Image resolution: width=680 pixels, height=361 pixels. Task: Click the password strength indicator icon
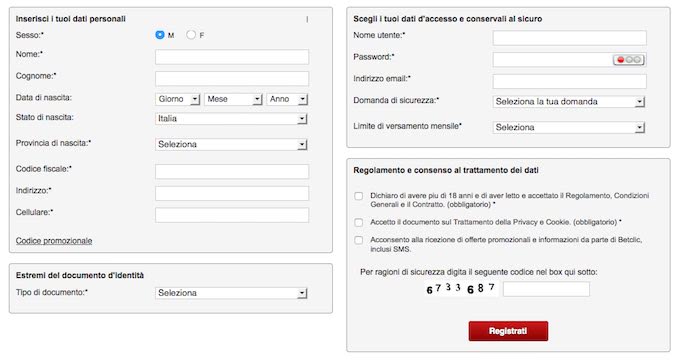629,60
